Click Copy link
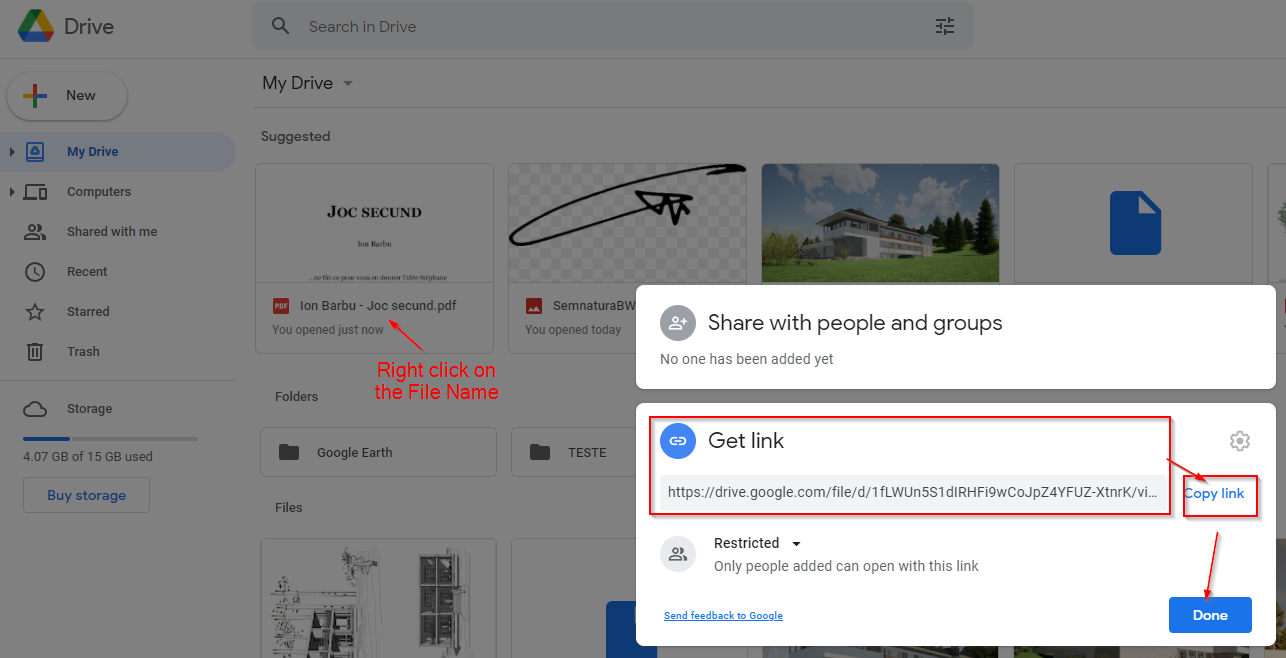 (x=1215, y=493)
